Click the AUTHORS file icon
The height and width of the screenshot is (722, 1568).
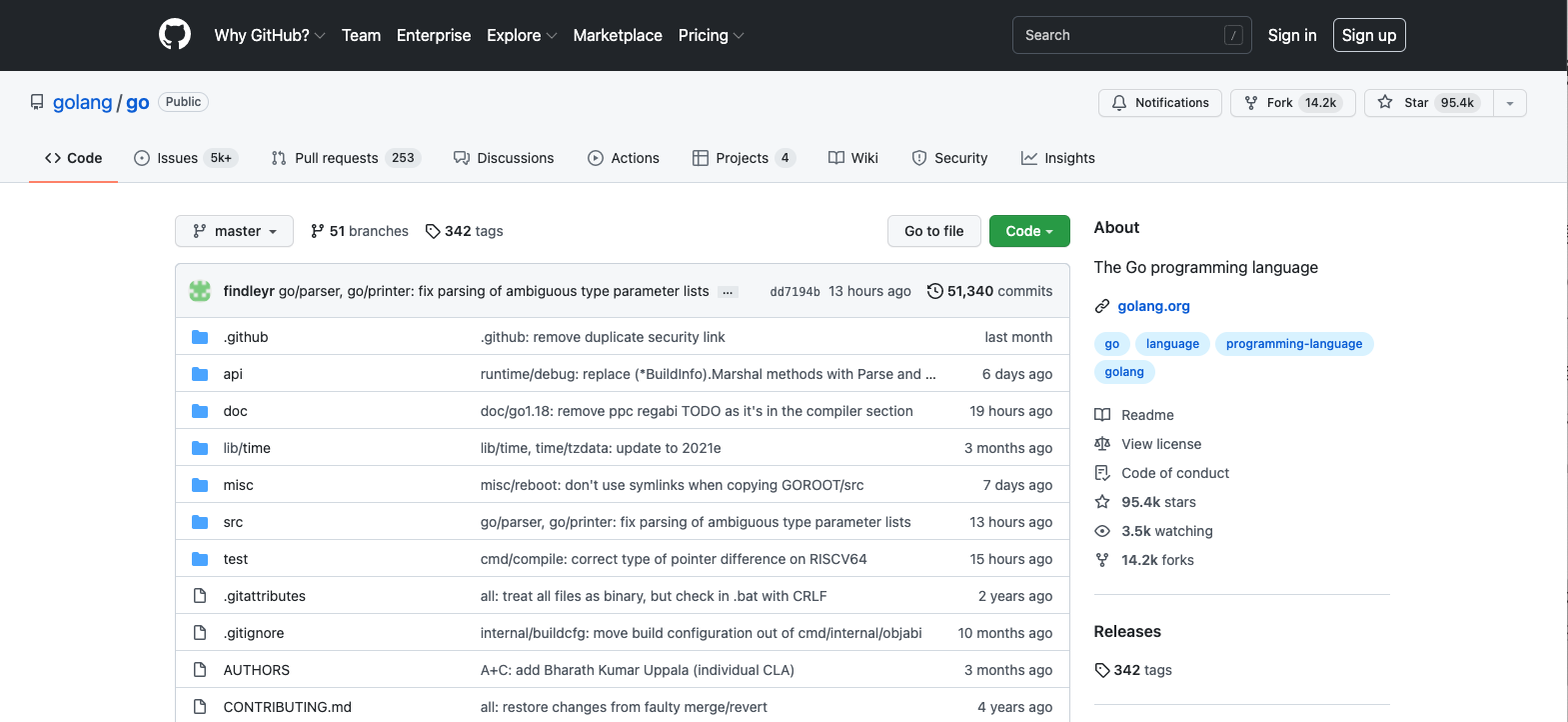pyautogui.click(x=200, y=670)
